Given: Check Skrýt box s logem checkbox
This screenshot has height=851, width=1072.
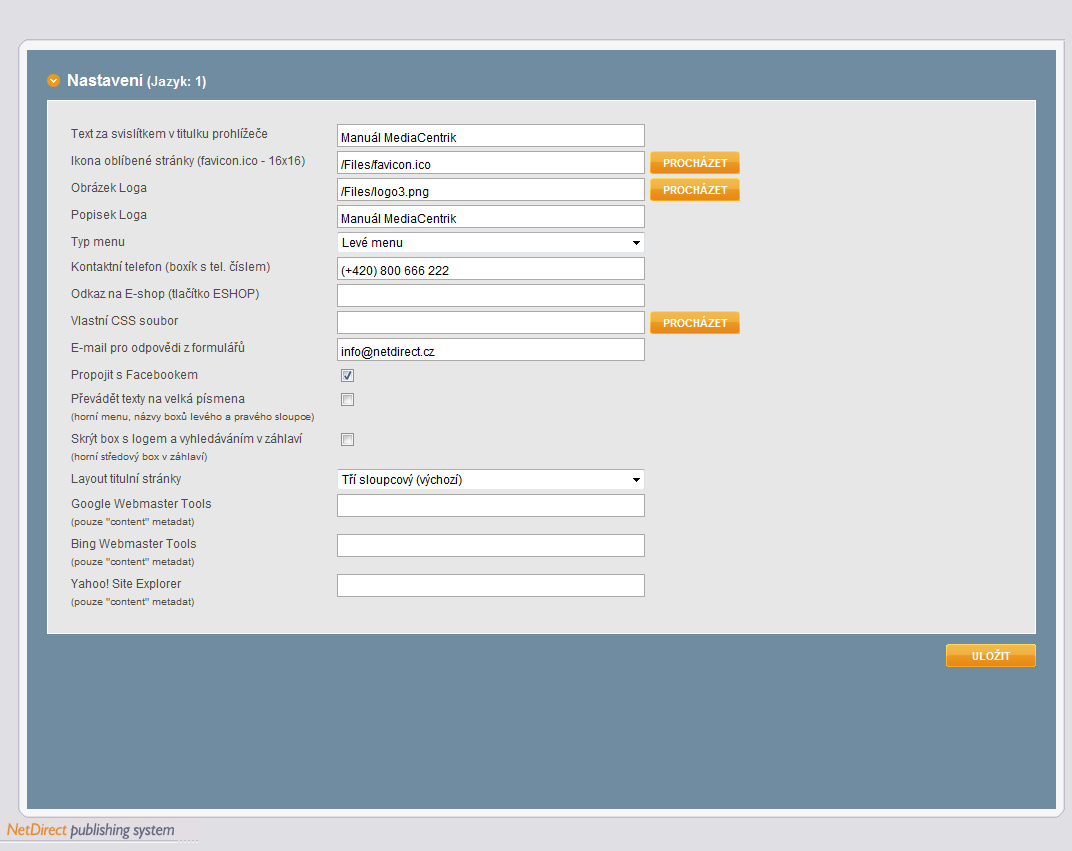Looking at the screenshot, I should (x=347, y=440).
